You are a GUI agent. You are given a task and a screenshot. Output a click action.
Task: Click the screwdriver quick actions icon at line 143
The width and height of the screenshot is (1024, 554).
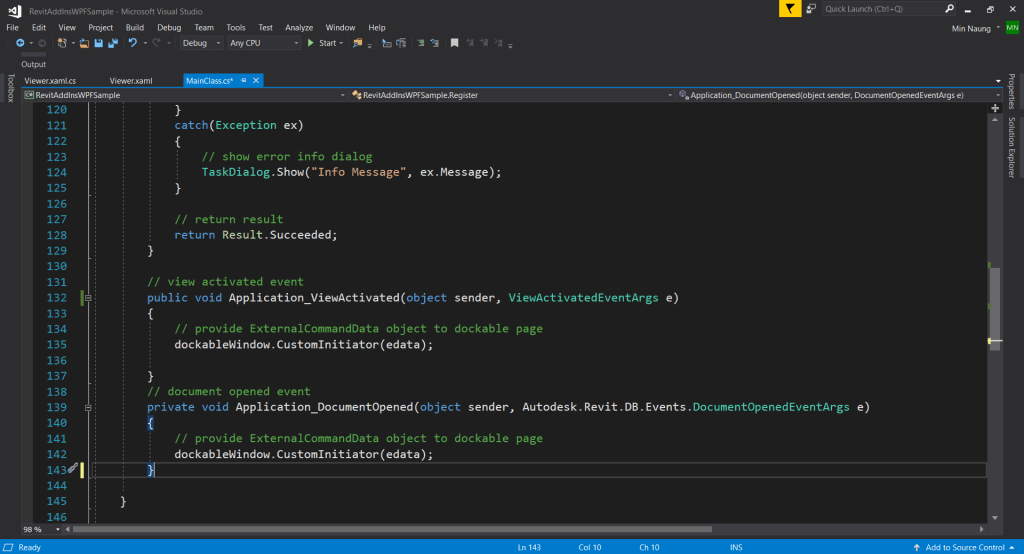pyautogui.click(x=73, y=469)
